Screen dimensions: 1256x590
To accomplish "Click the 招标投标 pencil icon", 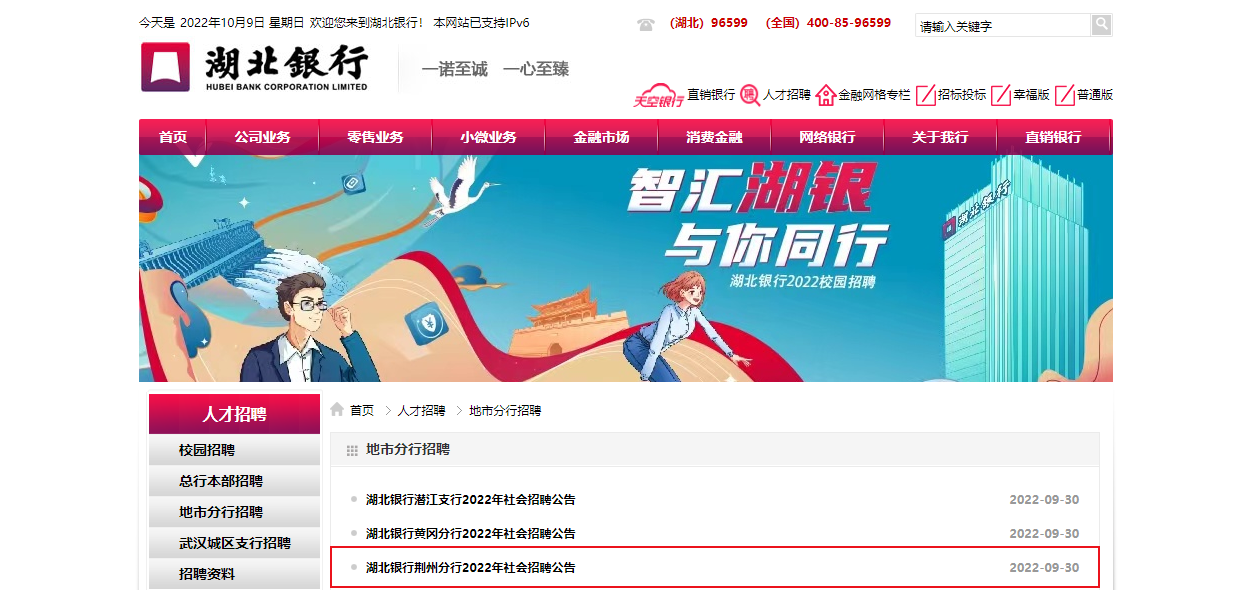I will point(926,95).
